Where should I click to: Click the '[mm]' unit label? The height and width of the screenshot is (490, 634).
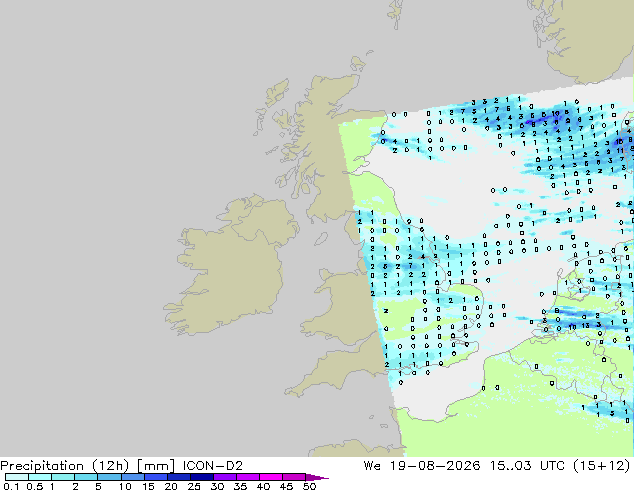point(156,466)
